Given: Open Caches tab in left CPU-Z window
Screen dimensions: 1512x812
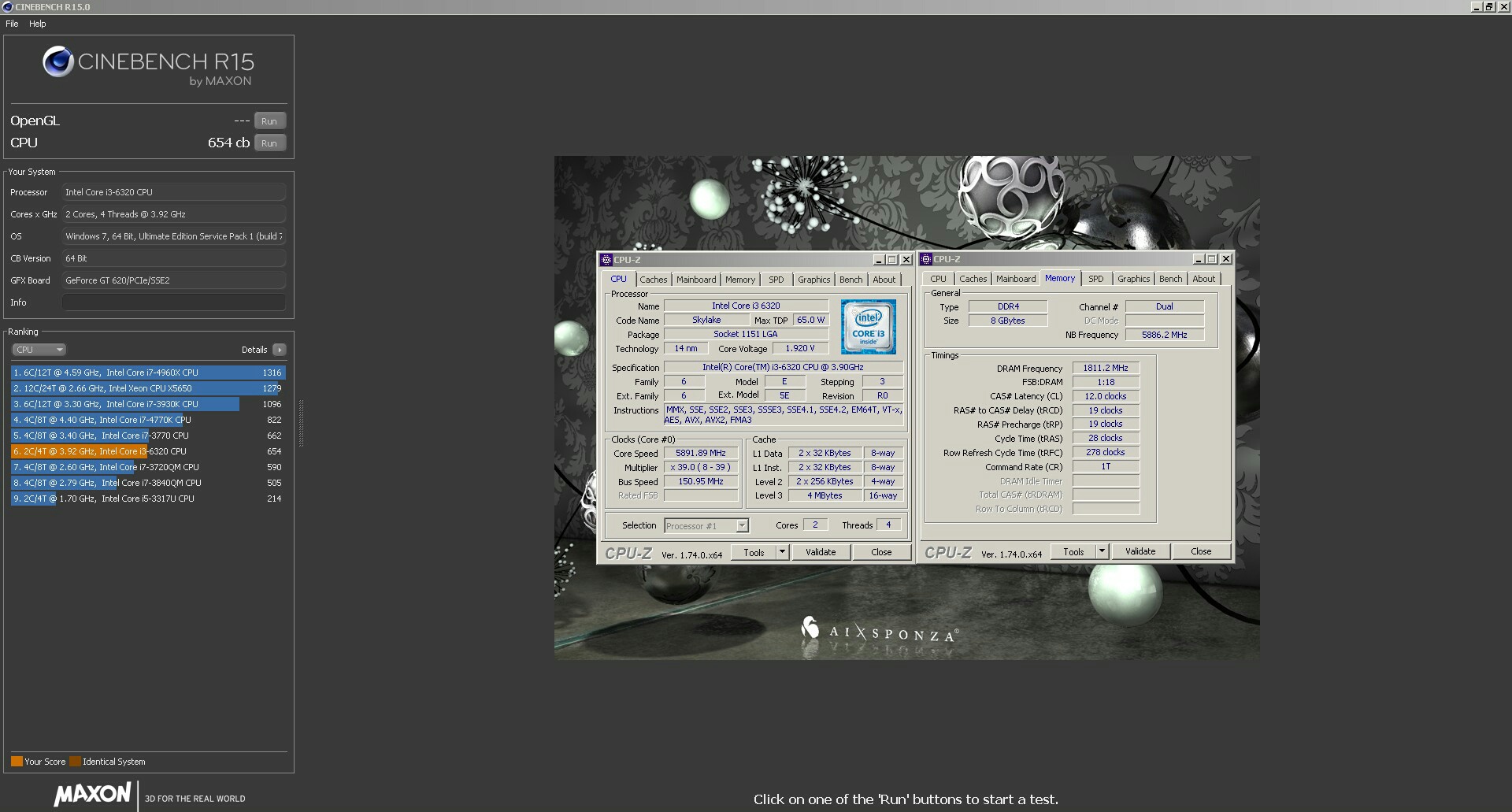Looking at the screenshot, I should [653, 280].
